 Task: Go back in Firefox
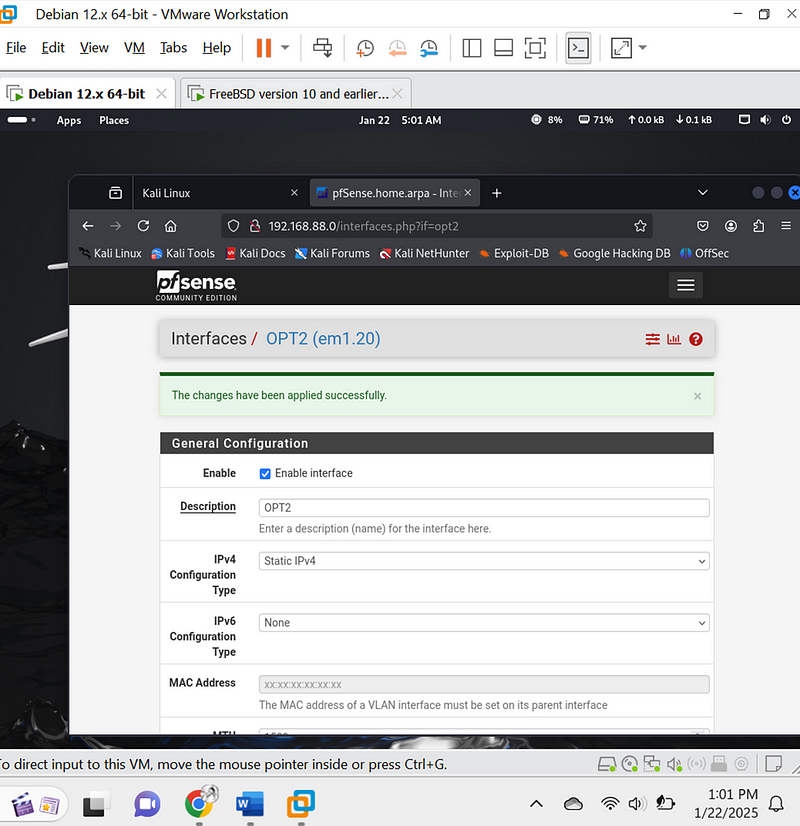[88, 227]
